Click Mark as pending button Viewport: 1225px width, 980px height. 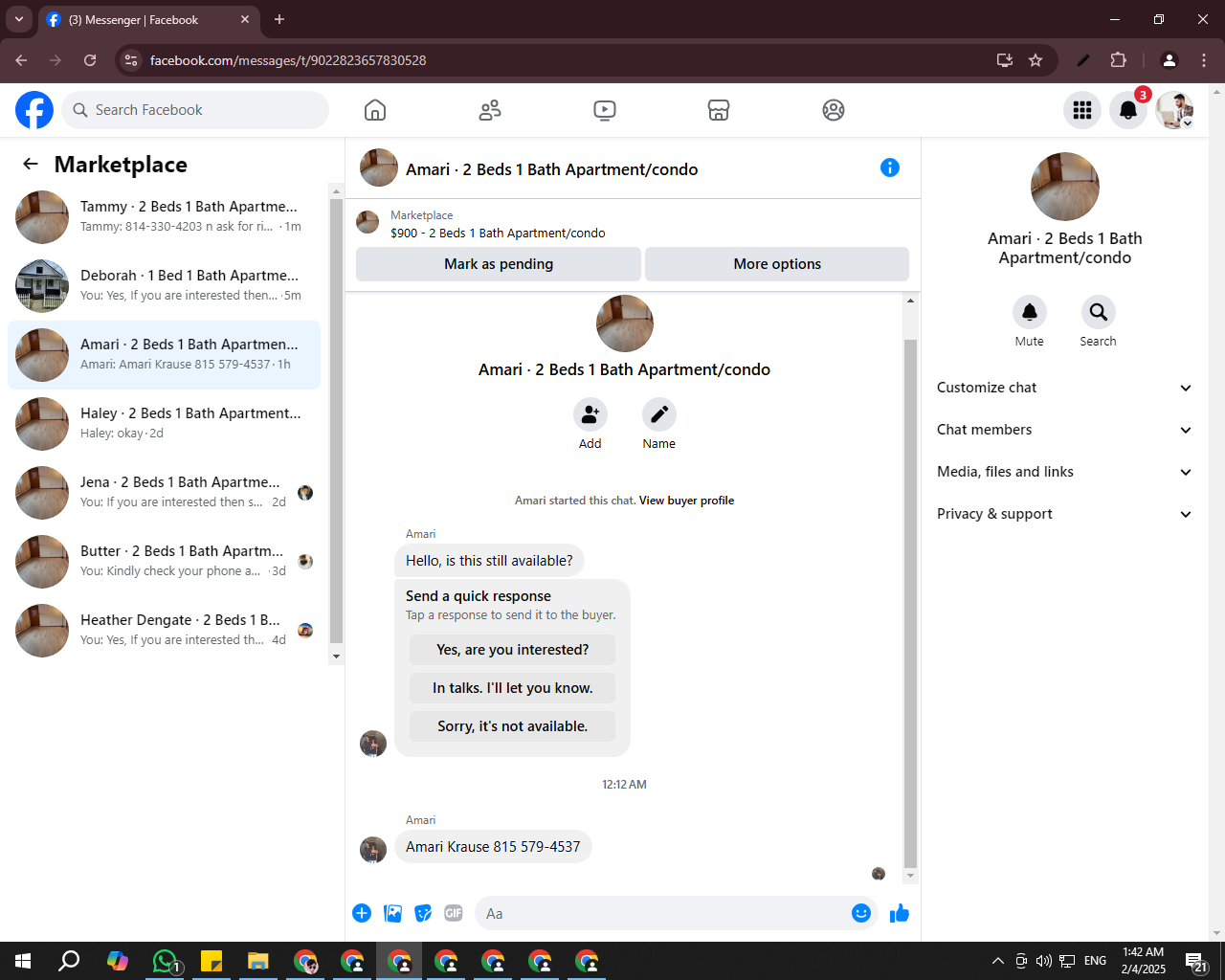point(499,264)
